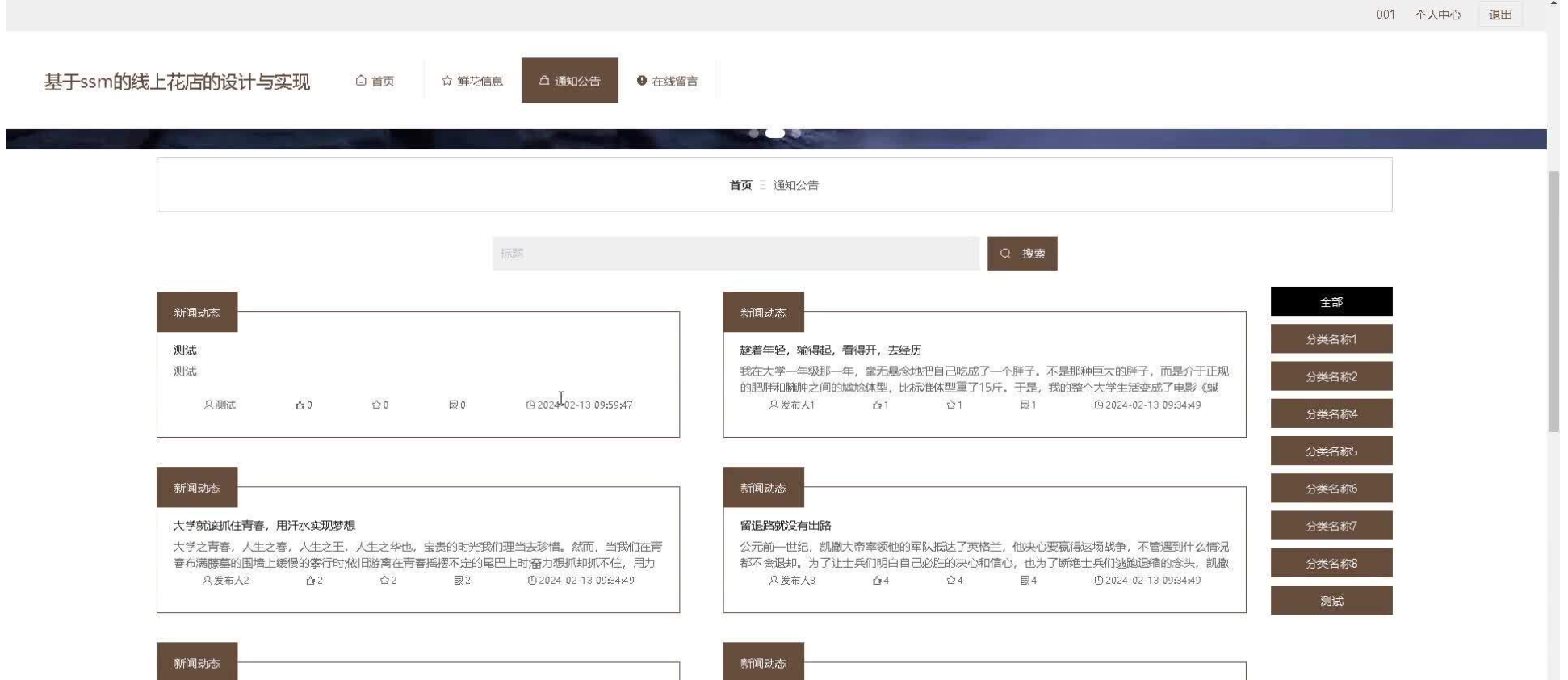Click the views icon in 发布人2 card
The image size is (1568, 680).
tap(459, 581)
